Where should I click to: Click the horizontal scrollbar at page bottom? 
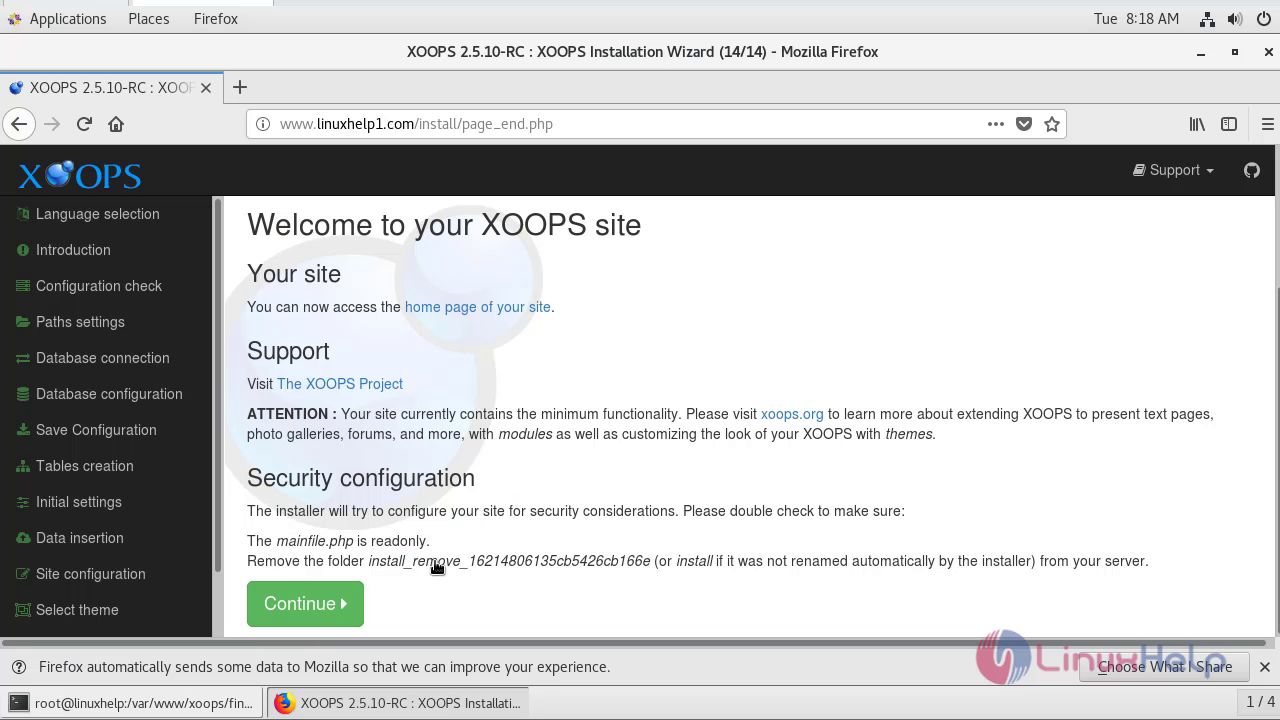pos(636,642)
